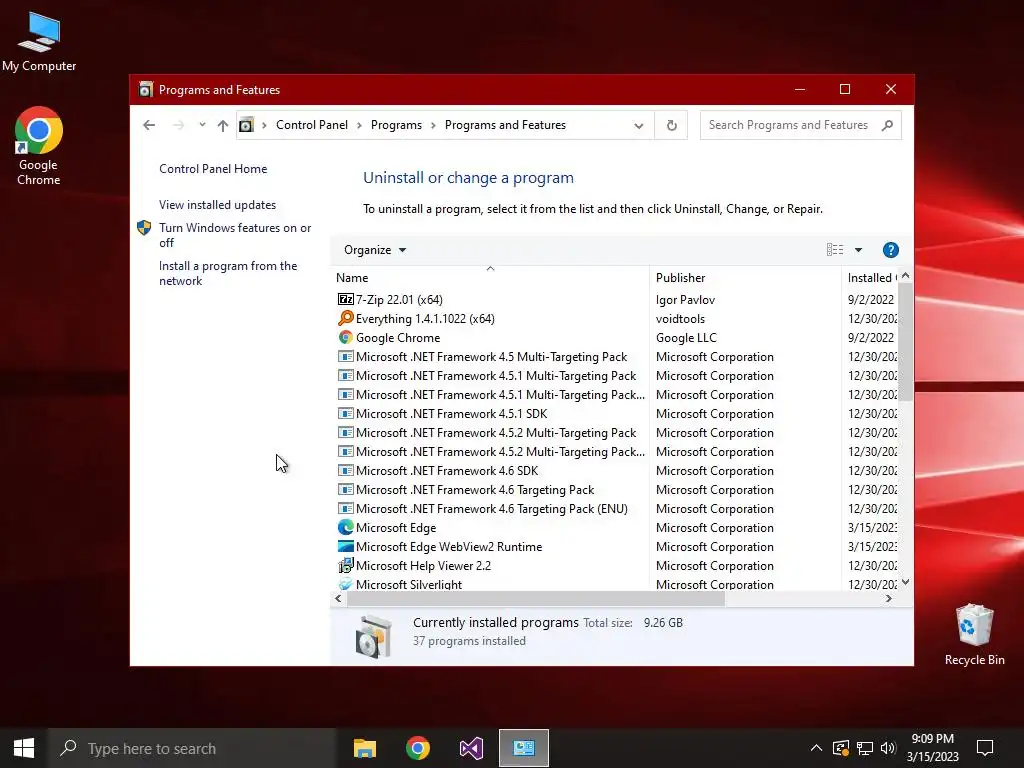
Task: Click the .NET Framework 4.6 SDK icon
Action: [345, 470]
